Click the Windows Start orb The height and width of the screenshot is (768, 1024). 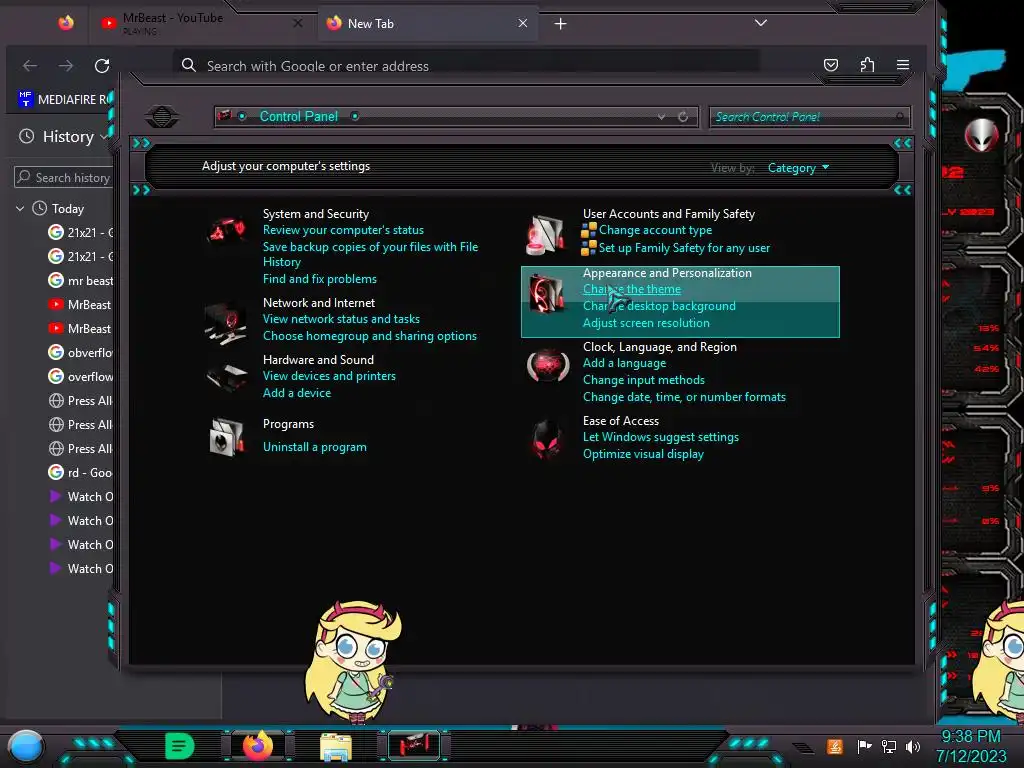point(25,746)
